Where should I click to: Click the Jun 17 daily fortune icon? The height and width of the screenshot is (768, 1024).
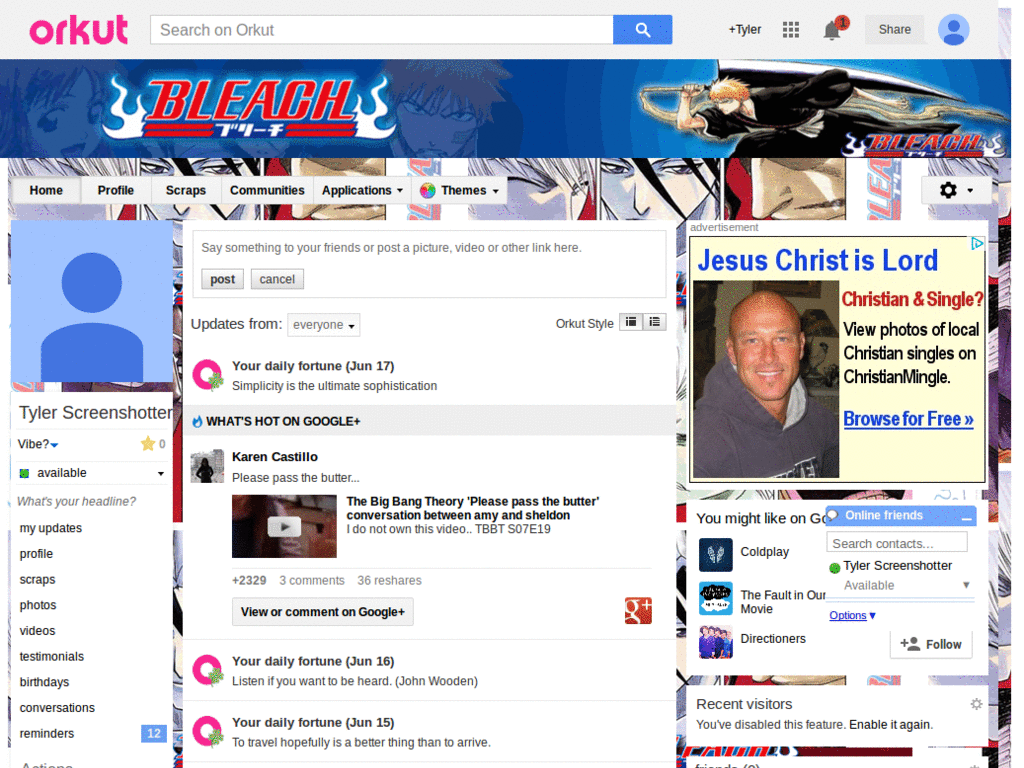(208, 376)
